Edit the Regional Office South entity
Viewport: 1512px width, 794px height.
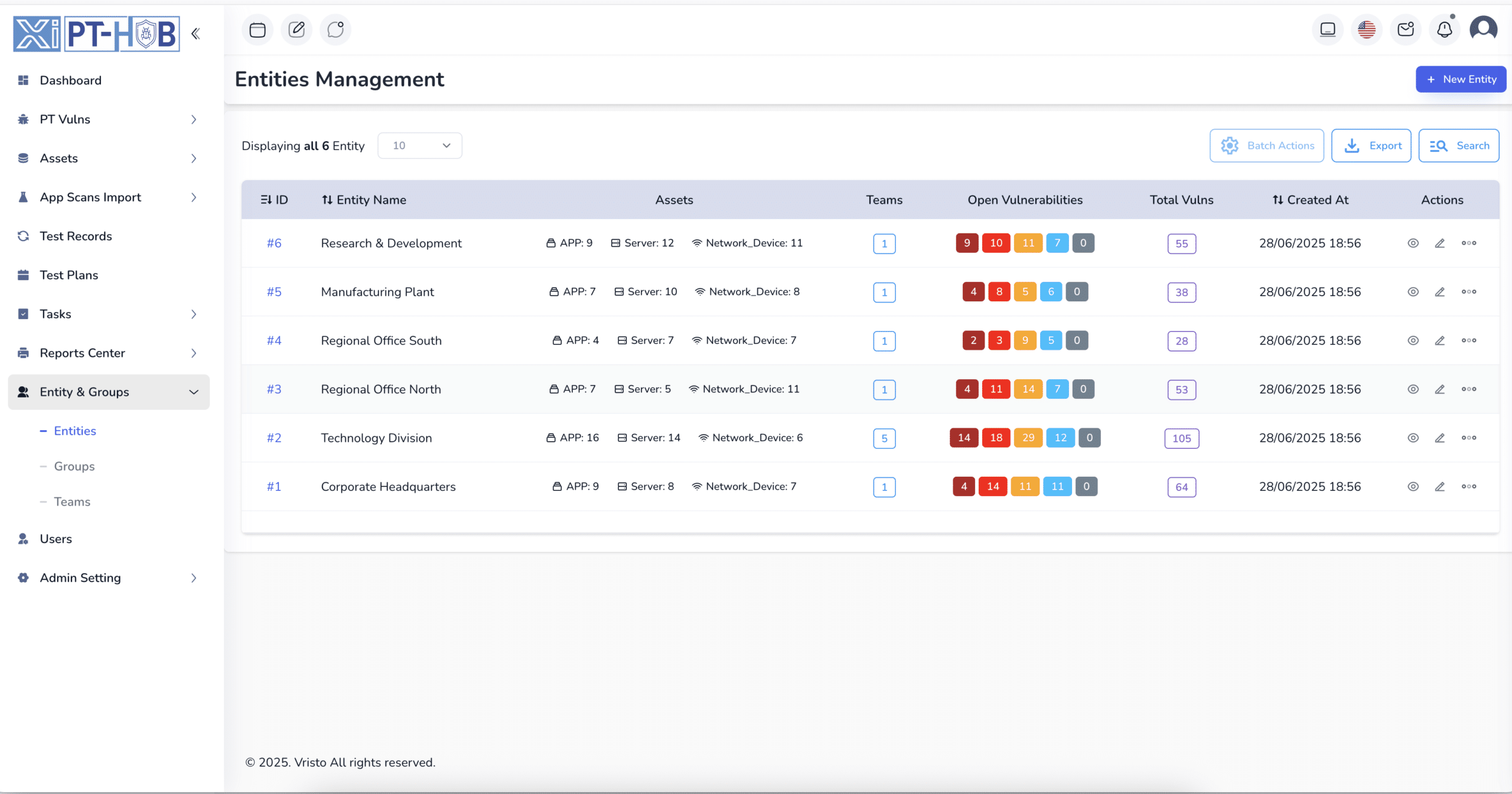[x=1440, y=341]
